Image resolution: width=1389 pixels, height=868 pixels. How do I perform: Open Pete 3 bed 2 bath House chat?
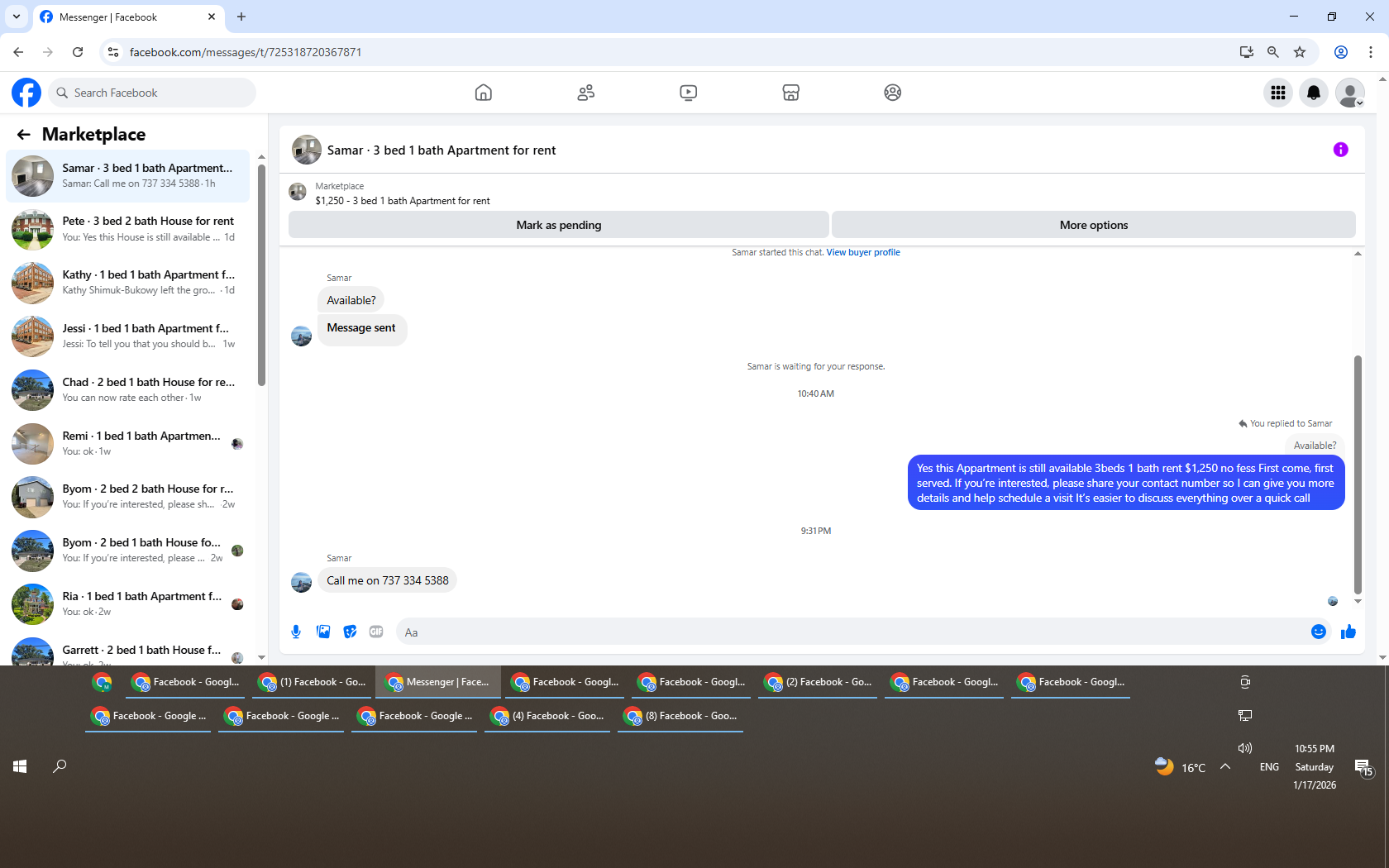coord(127,229)
